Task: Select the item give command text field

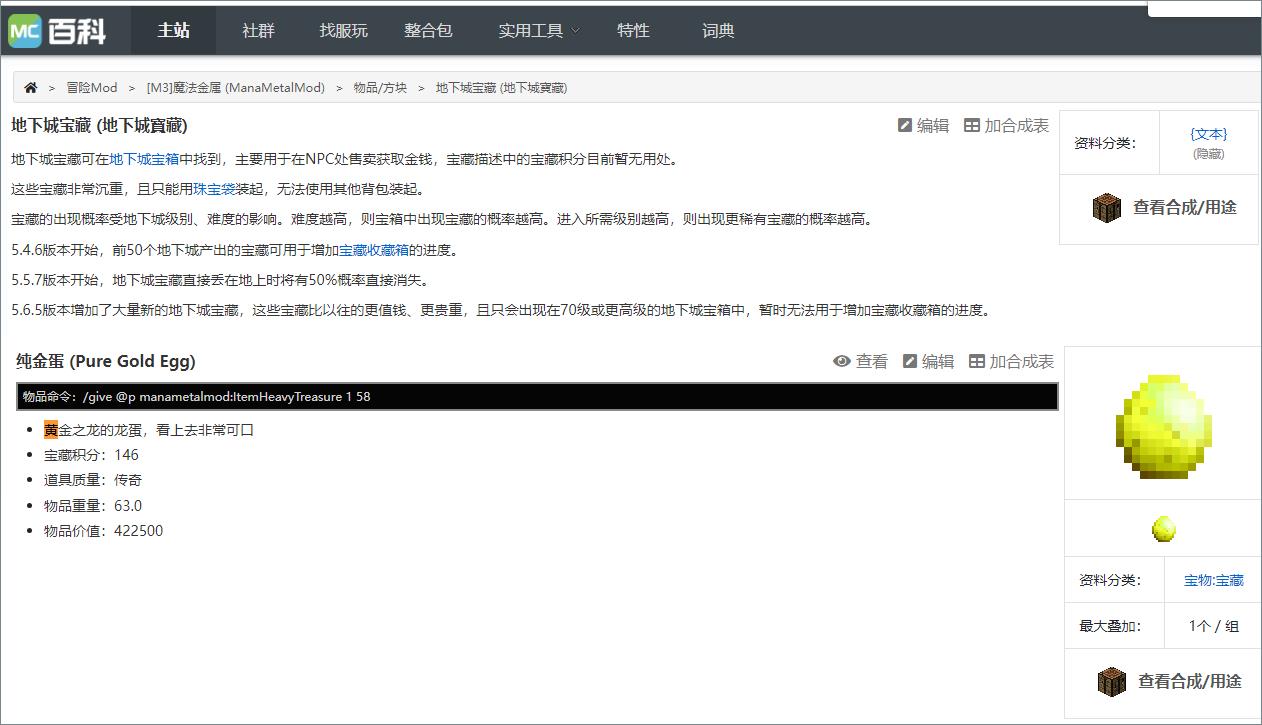Action: point(535,397)
